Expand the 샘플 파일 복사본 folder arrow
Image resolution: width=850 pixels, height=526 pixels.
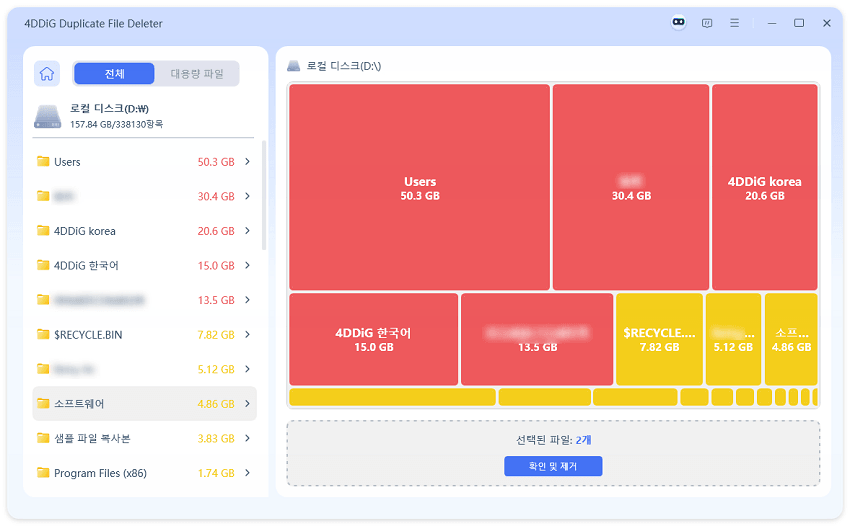click(247, 438)
